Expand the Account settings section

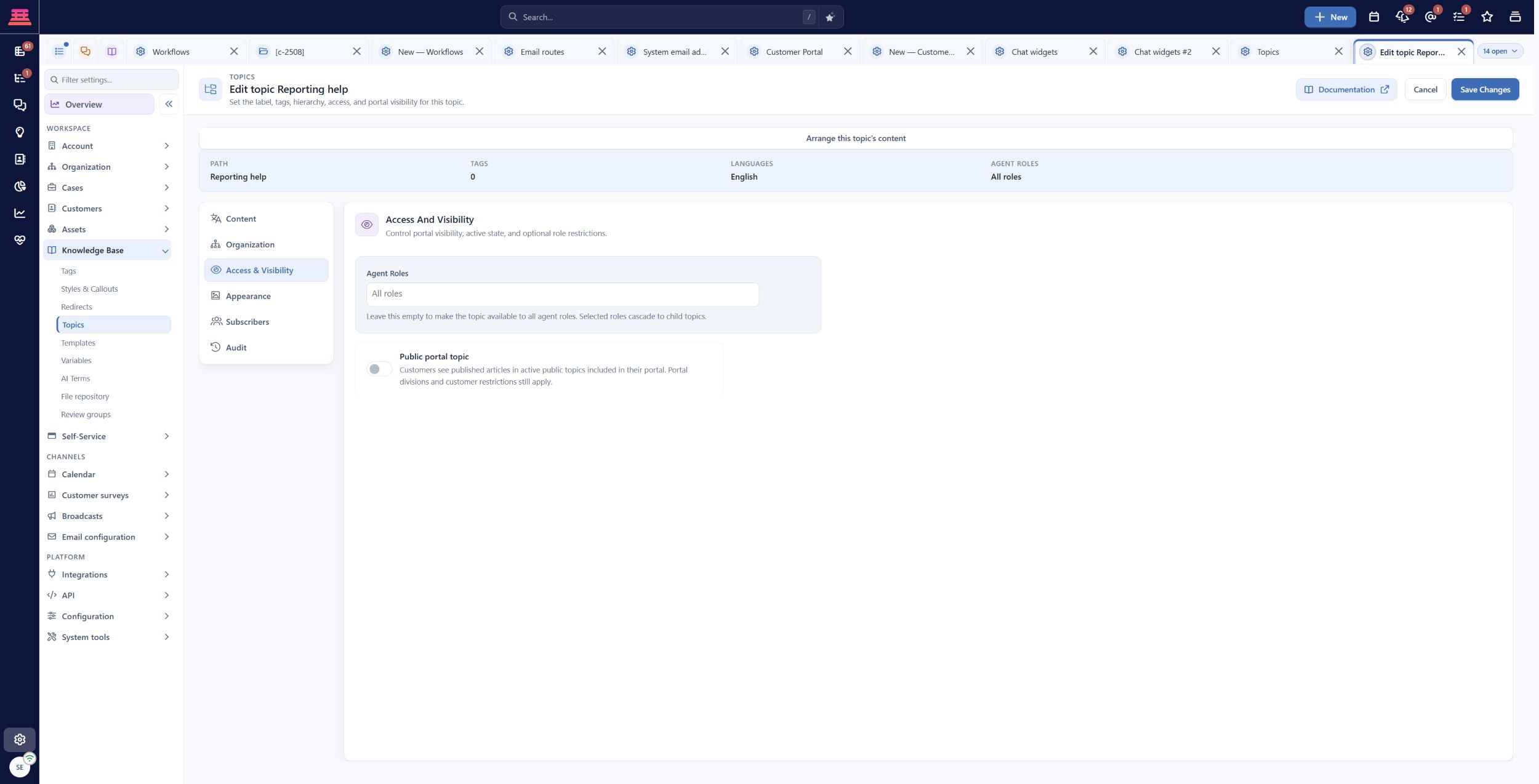point(108,146)
